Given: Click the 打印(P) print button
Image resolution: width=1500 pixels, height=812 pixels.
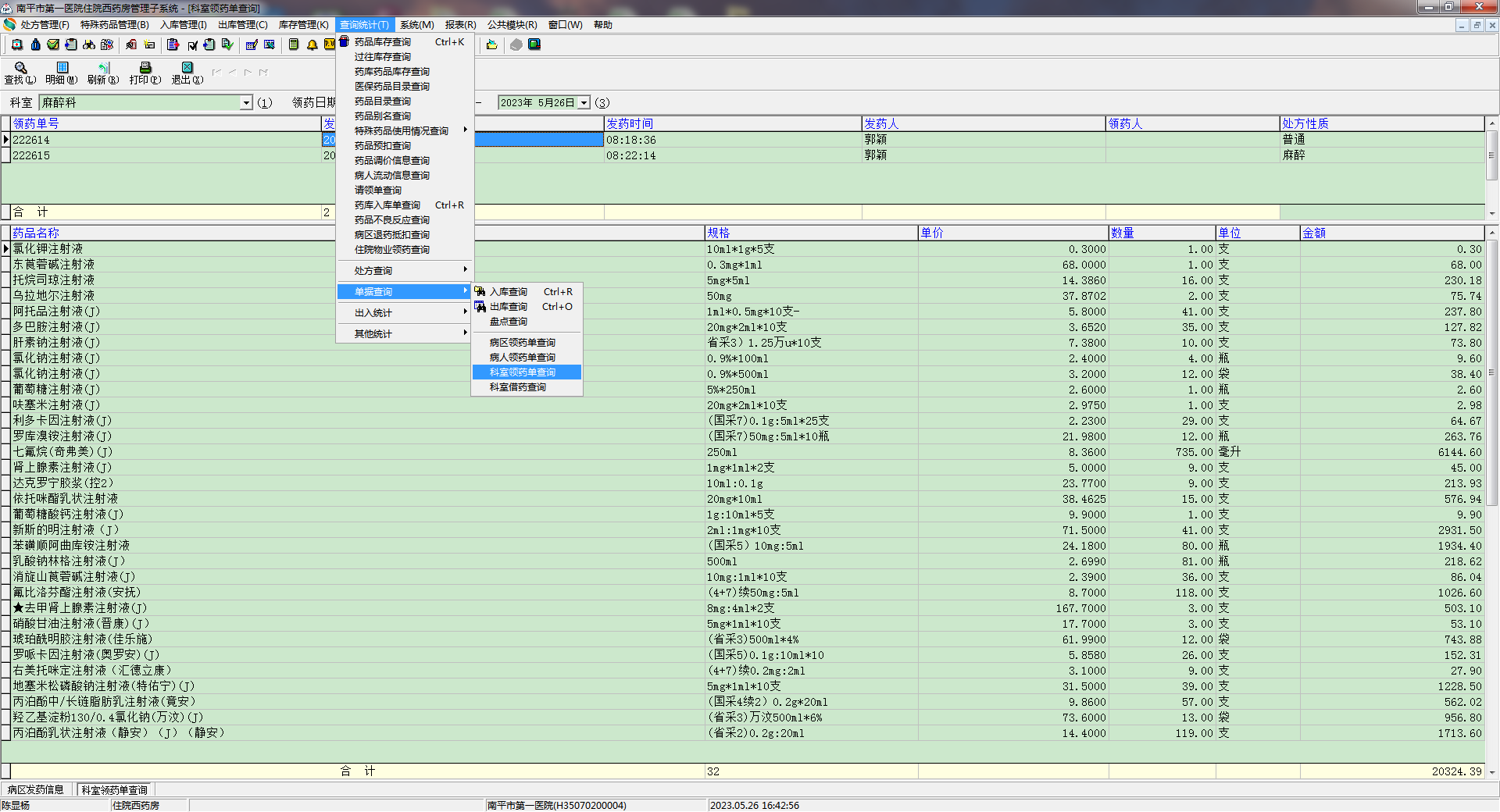Looking at the screenshot, I should [145, 73].
